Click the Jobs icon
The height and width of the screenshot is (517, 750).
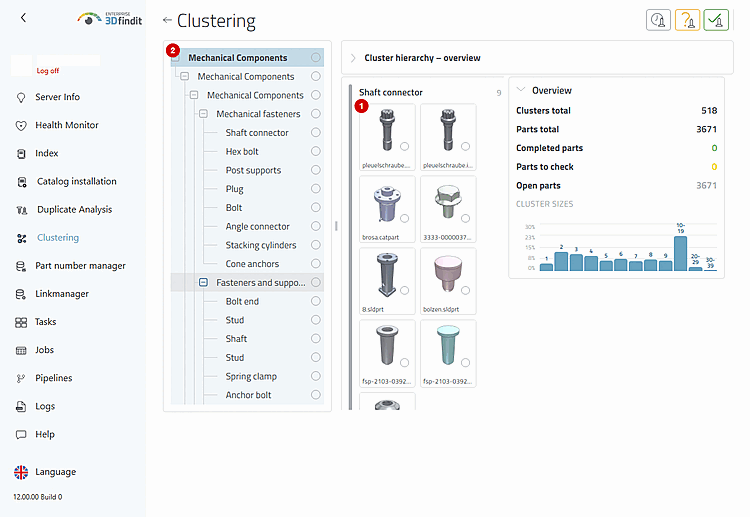pos(21,351)
